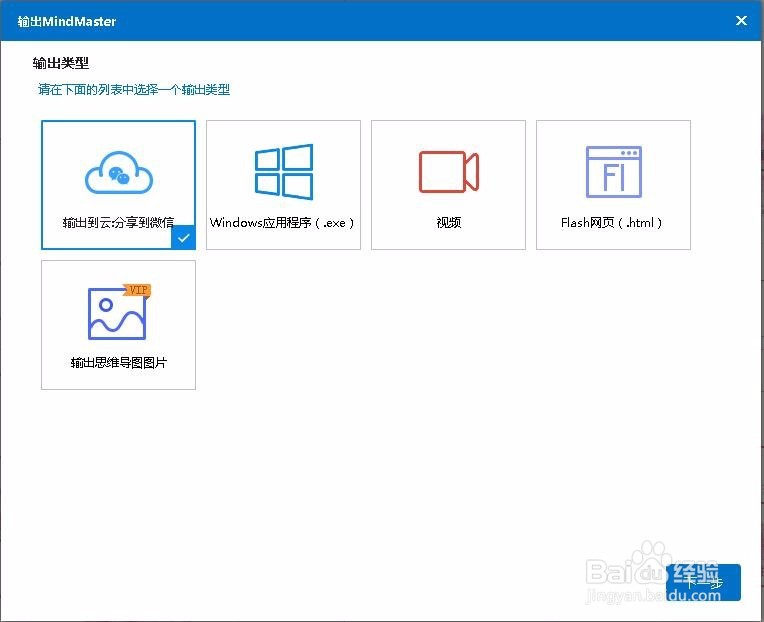
Task: Choose the VIP mind map picture icon
Action: [119, 312]
